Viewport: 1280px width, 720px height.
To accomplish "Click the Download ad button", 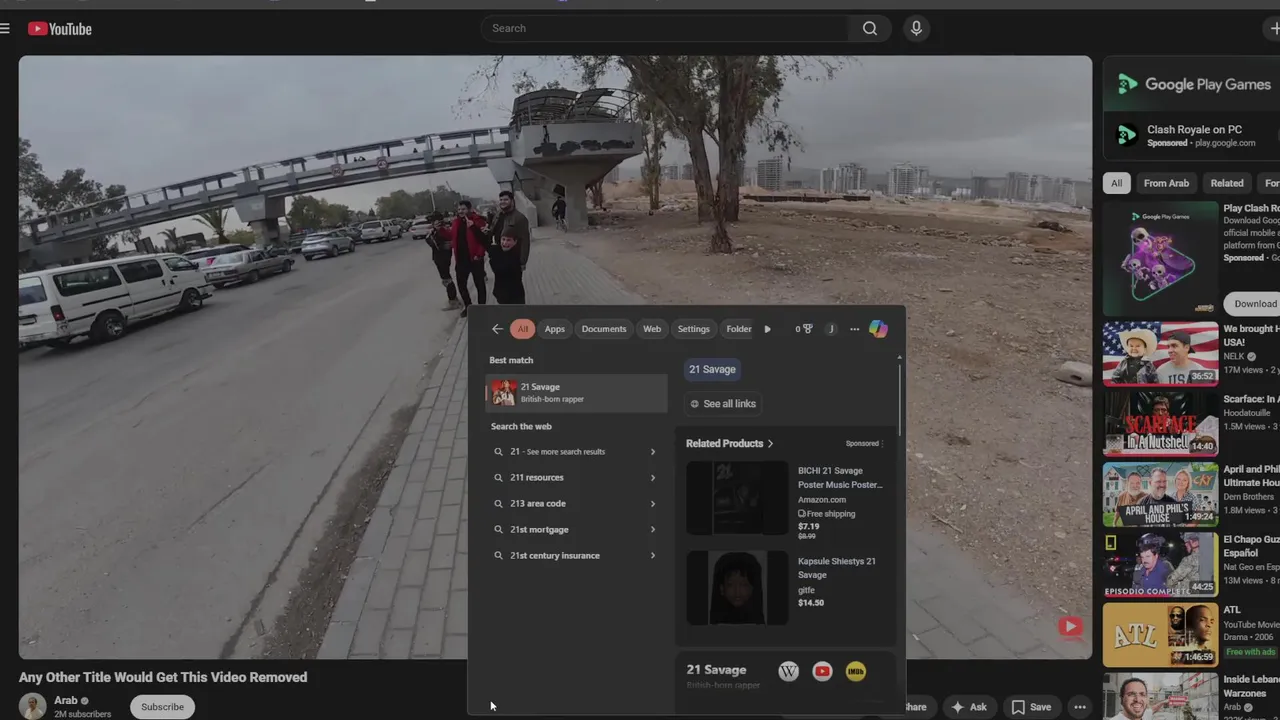I will [1254, 304].
